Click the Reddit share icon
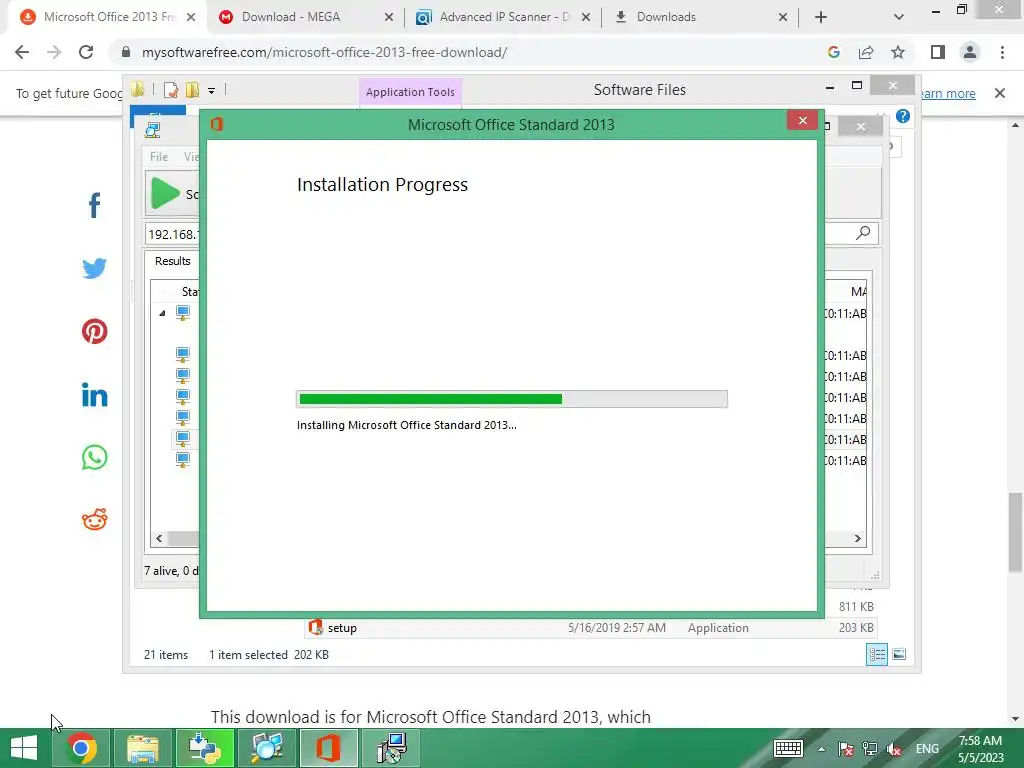The width and height of the screenshot is (1024, 768). point(95,520)
